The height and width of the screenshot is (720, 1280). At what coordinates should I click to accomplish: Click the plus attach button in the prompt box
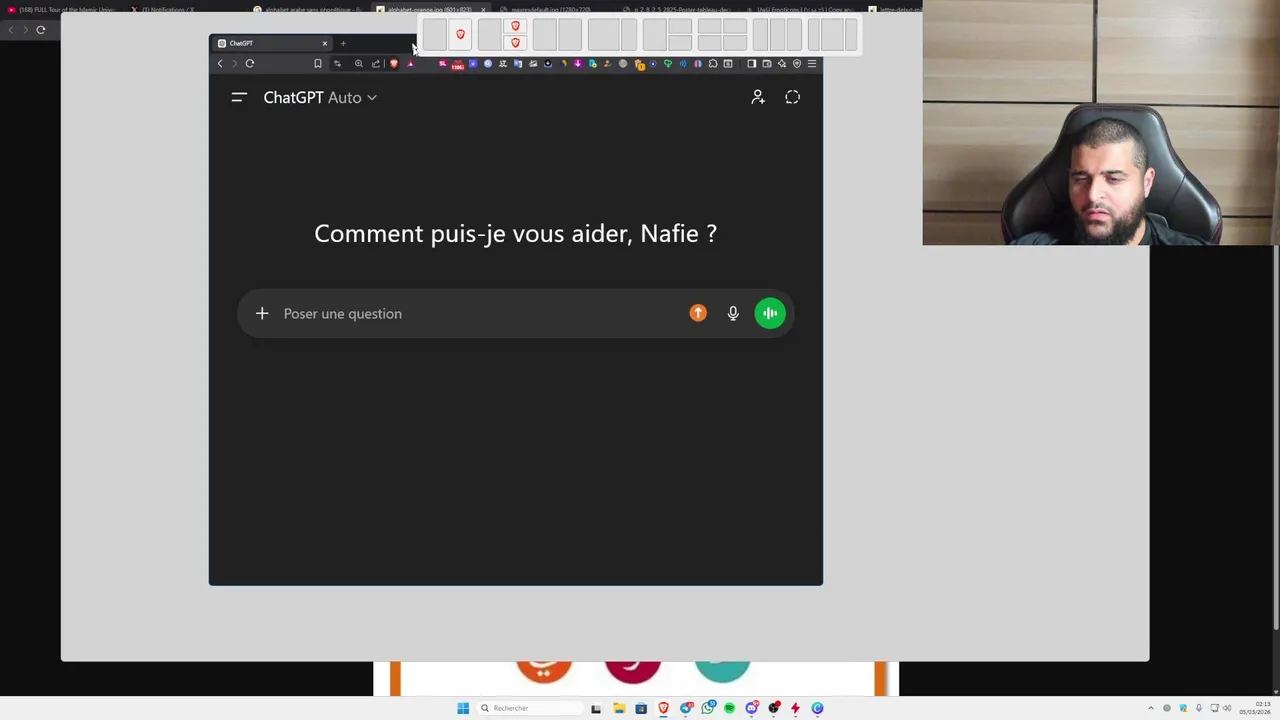[262, 313]
